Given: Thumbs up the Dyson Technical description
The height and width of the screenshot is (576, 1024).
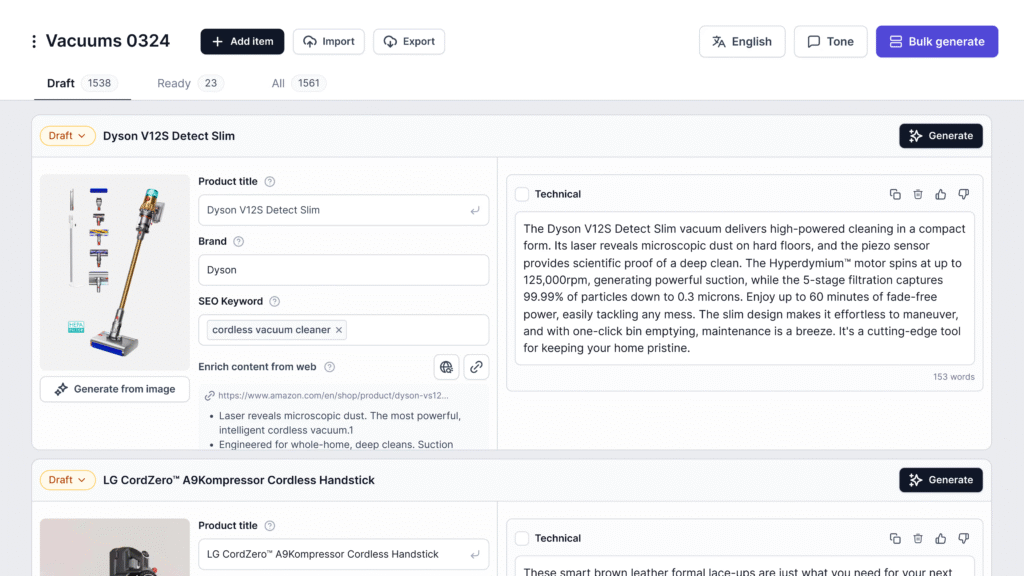Looking at the screenshot, I should point(941,194).
